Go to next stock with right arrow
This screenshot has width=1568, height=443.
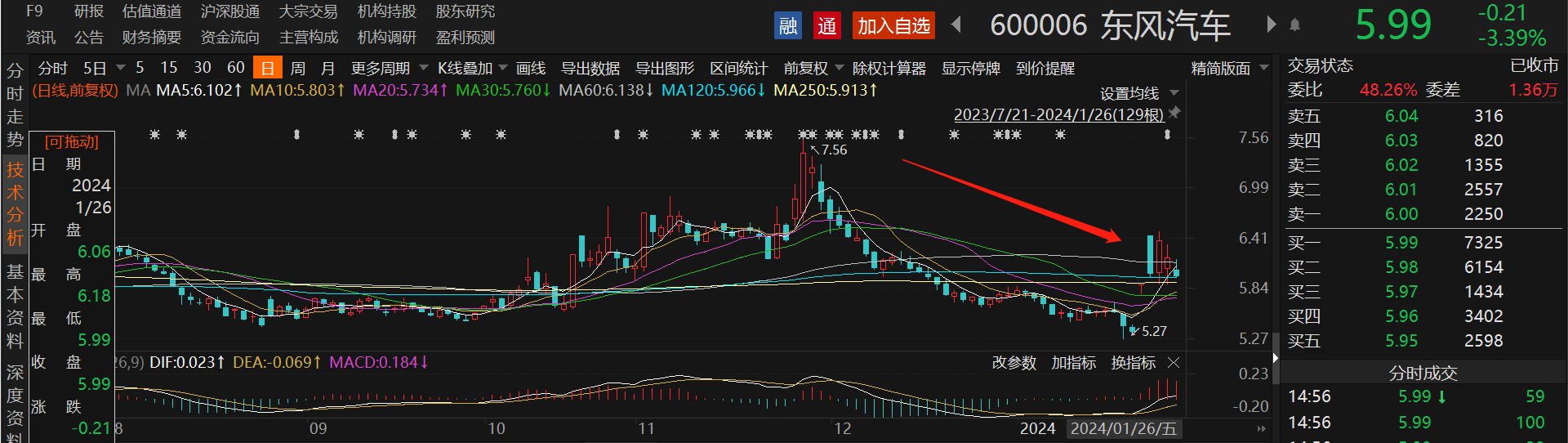[x=1271, y=25]
